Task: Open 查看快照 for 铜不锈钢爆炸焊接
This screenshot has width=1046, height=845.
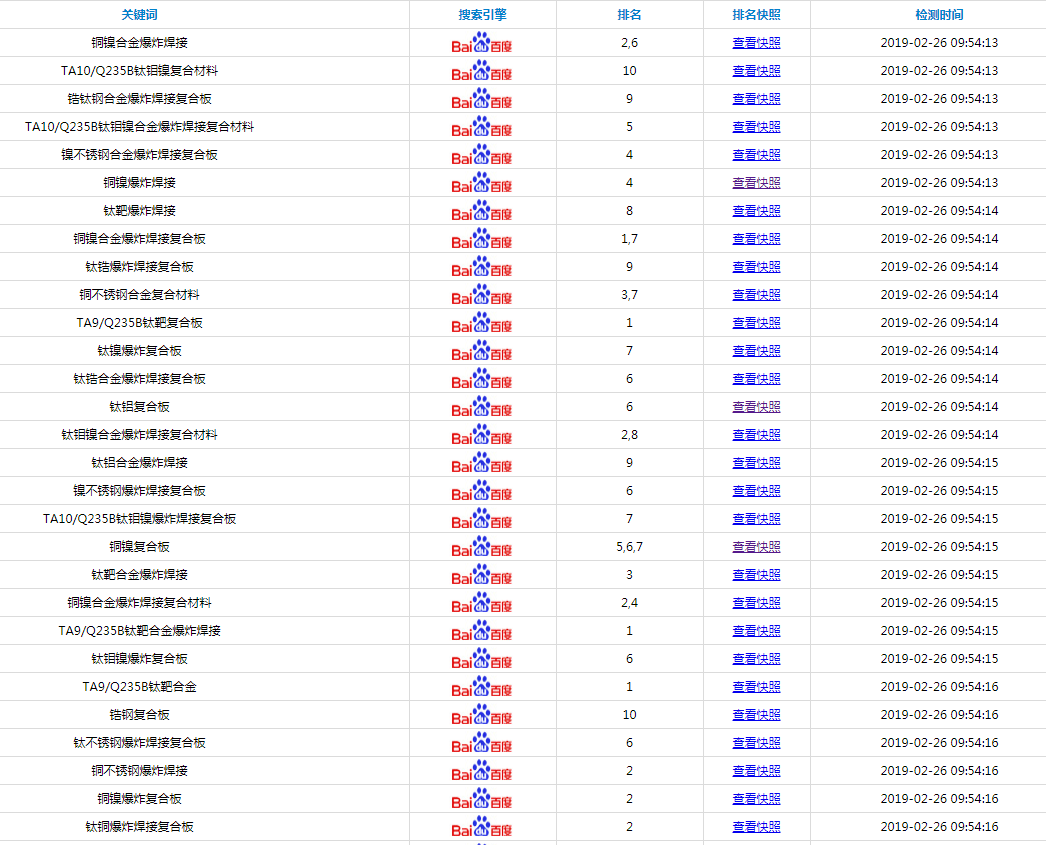Action: [756, 771]
